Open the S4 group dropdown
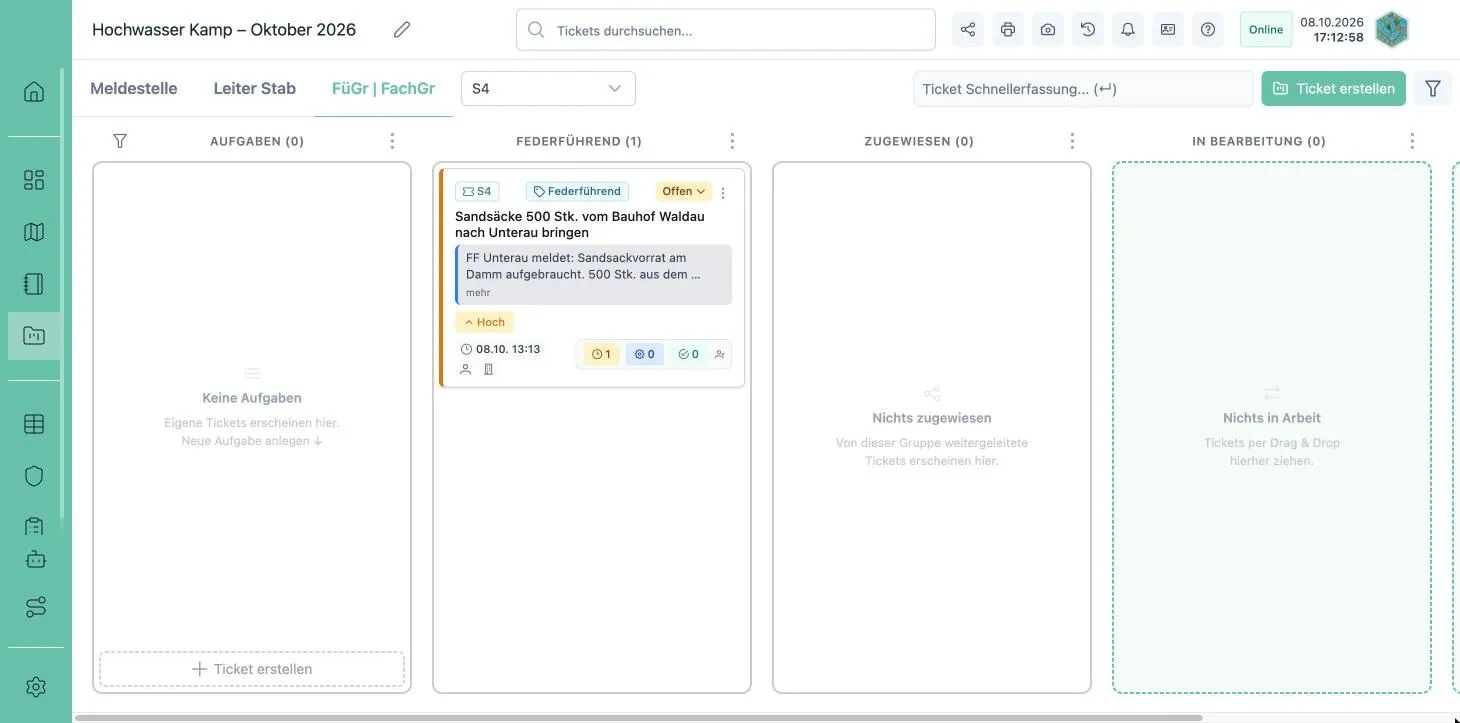Image resolution: width=1460 pixels, height=723 pixels. point(548,88)
